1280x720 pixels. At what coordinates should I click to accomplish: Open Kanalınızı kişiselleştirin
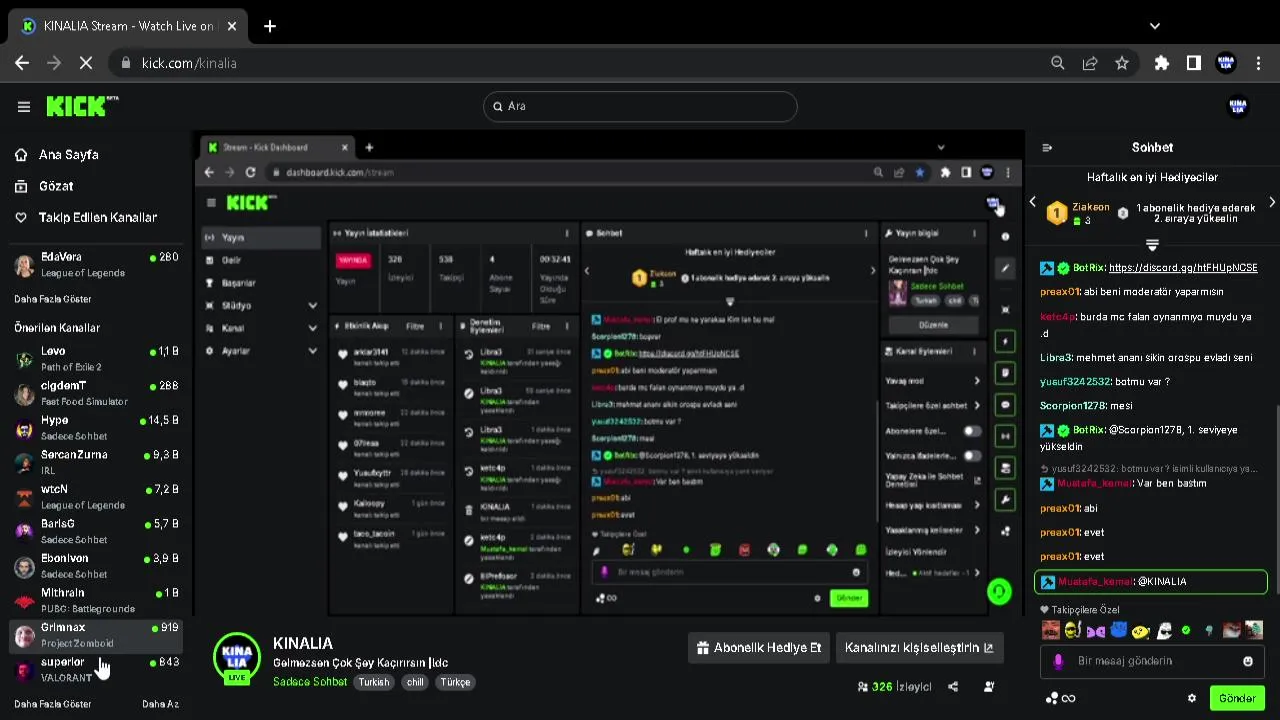tap(919, 647)
